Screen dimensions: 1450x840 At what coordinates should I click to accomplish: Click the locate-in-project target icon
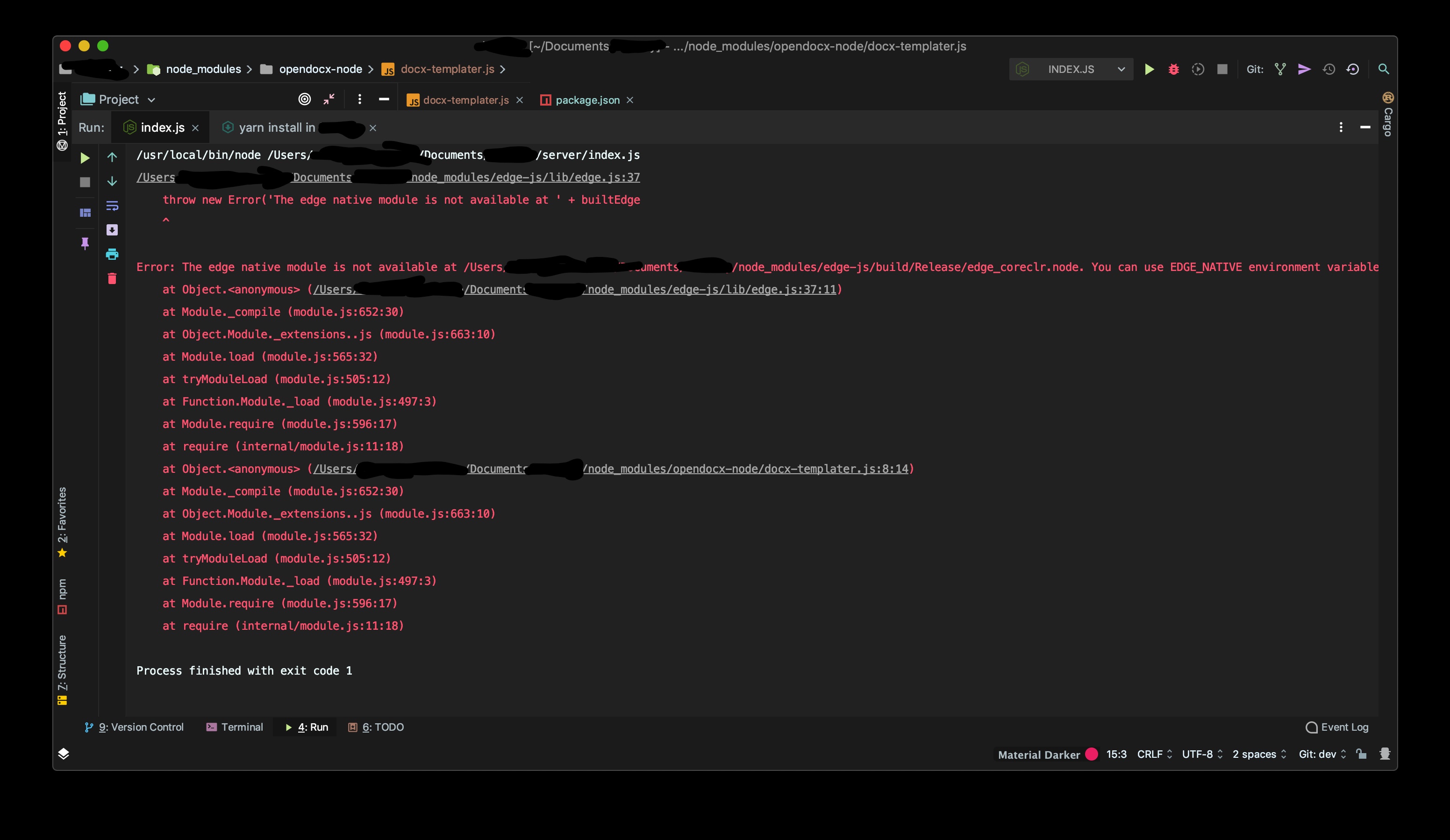304,100
